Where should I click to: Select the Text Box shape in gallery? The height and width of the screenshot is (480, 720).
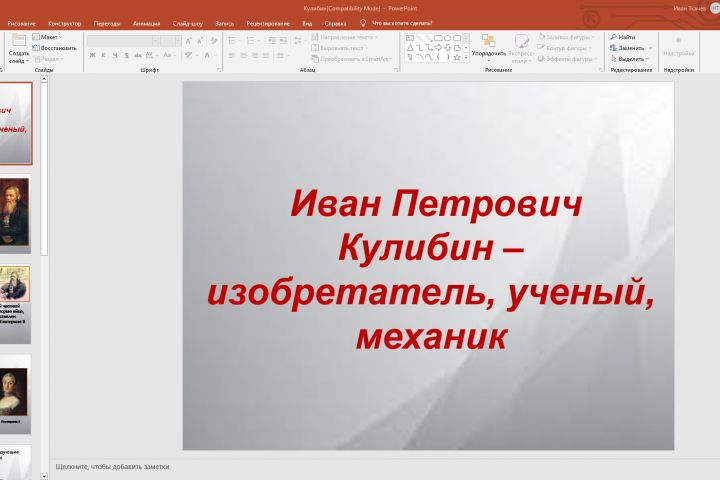click(410, 38)
